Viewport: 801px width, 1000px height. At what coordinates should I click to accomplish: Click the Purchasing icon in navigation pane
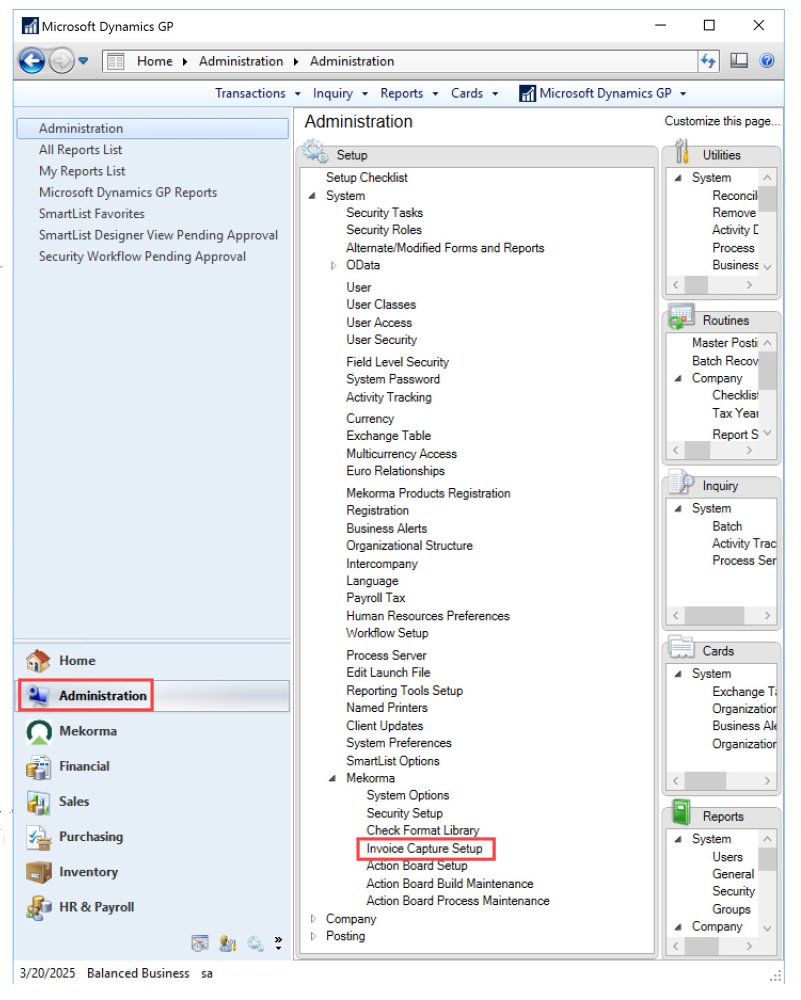coord(39,837)
